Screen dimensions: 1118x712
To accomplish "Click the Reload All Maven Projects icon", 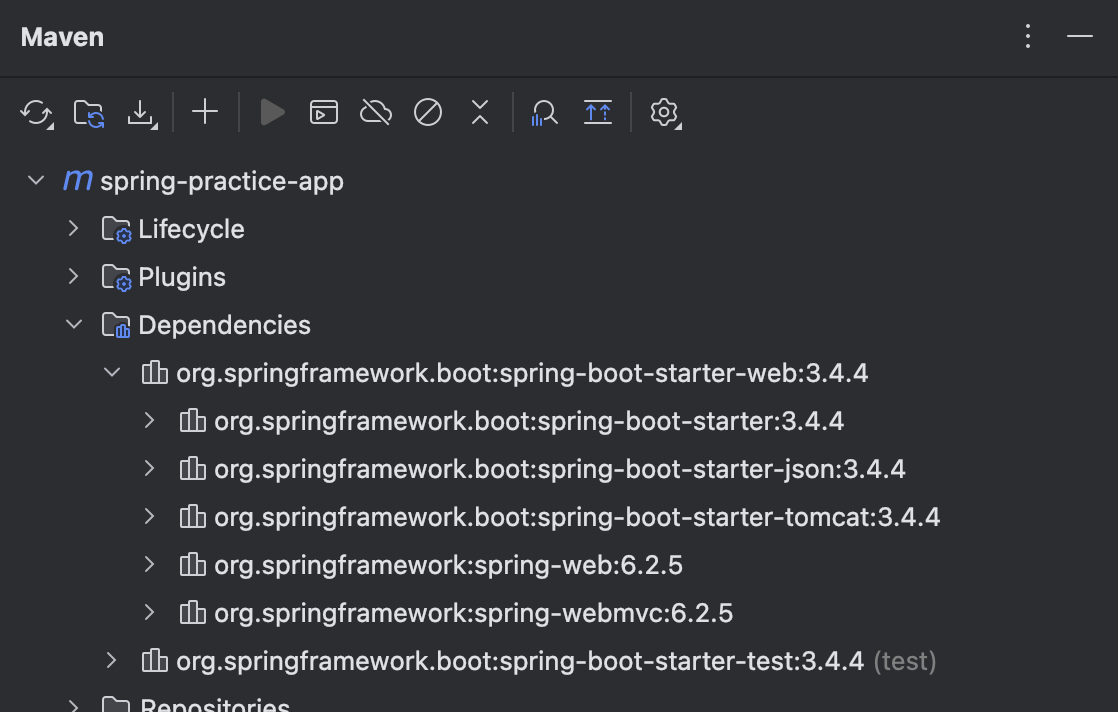I will (x=36, y=112).
